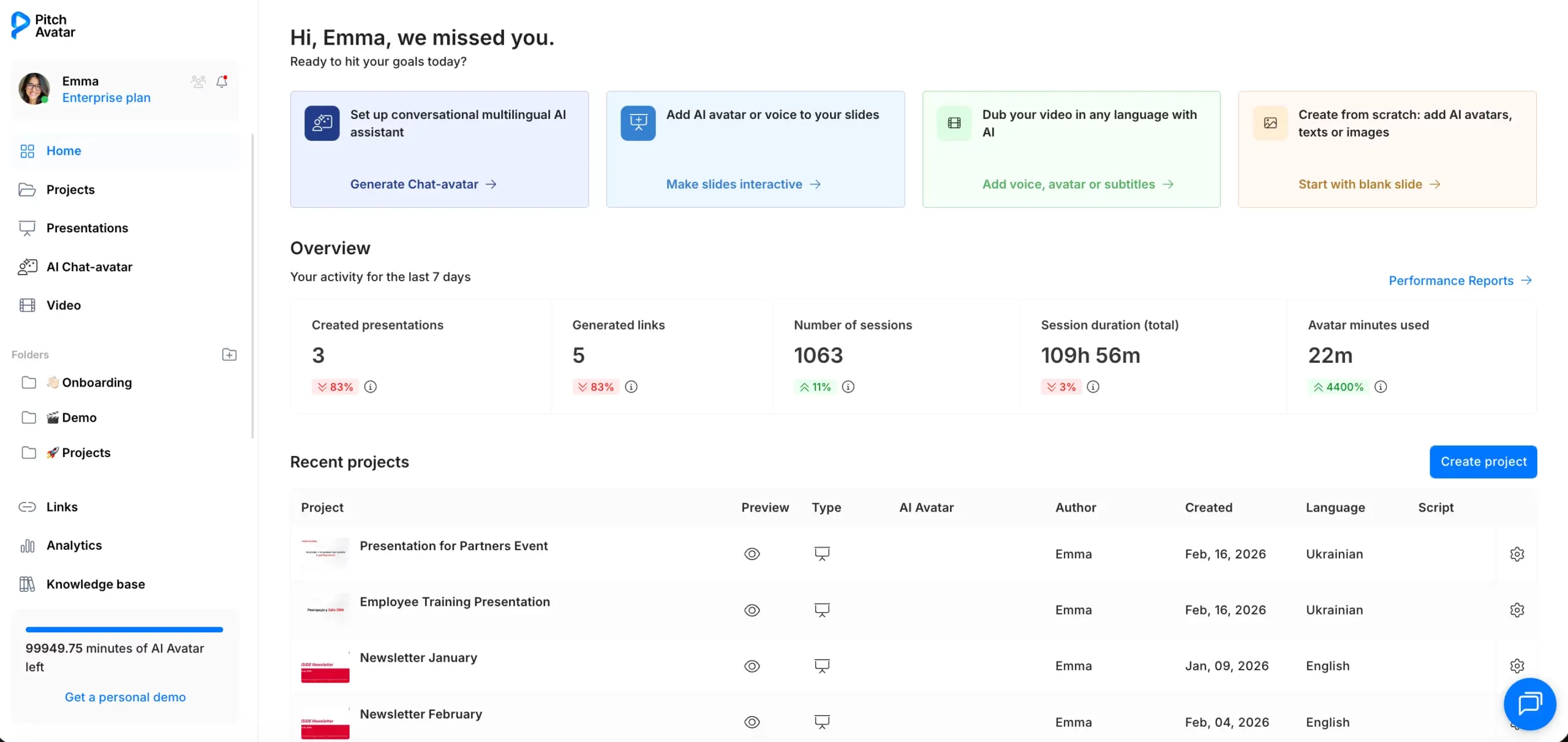Image resolution: width=1568 pixels, height=742 pixels.
Task: Click the add new folder icon
Action: (229, 355)
